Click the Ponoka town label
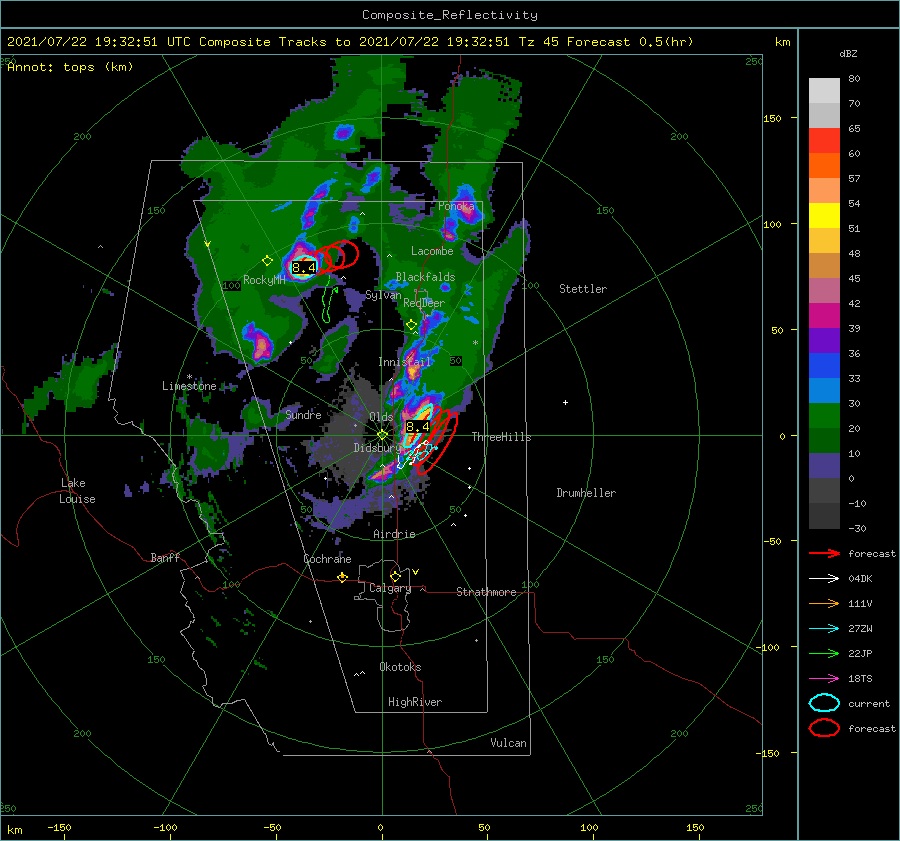Screen dimensions: 900x841 pos(456,206)
